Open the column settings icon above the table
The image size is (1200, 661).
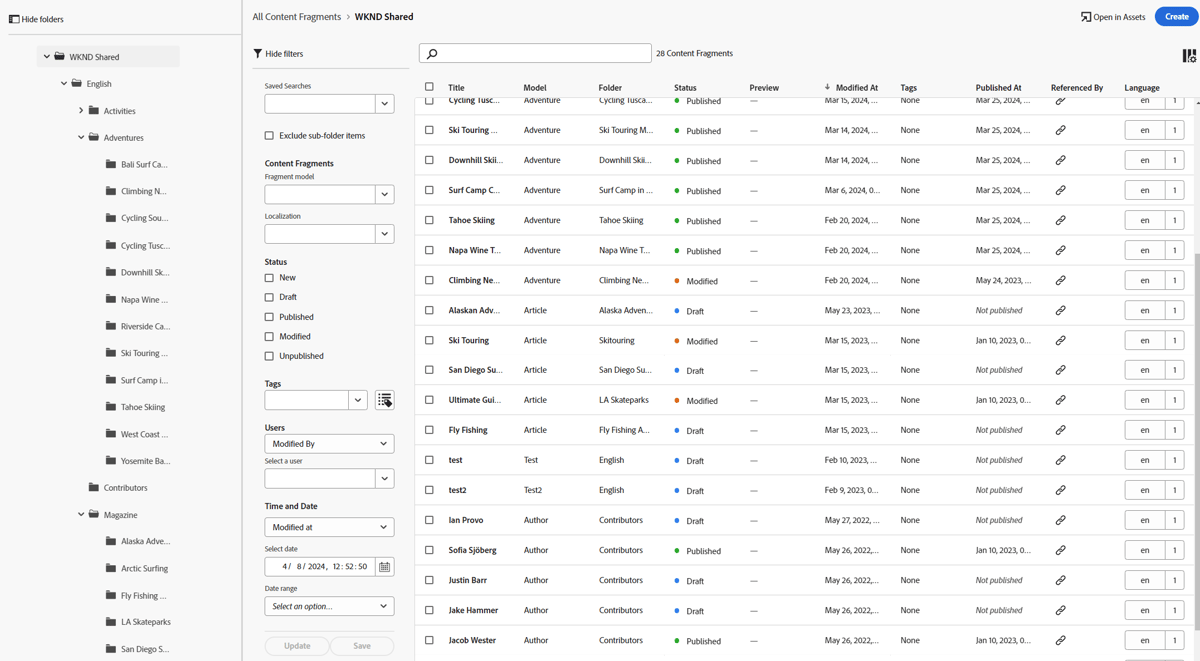(1187, 57)
